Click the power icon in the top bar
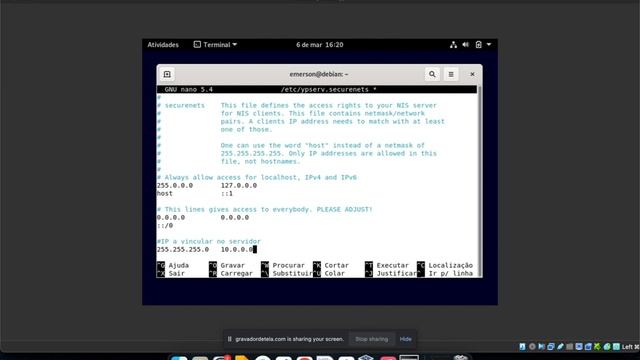 click(x=478, y=44)
